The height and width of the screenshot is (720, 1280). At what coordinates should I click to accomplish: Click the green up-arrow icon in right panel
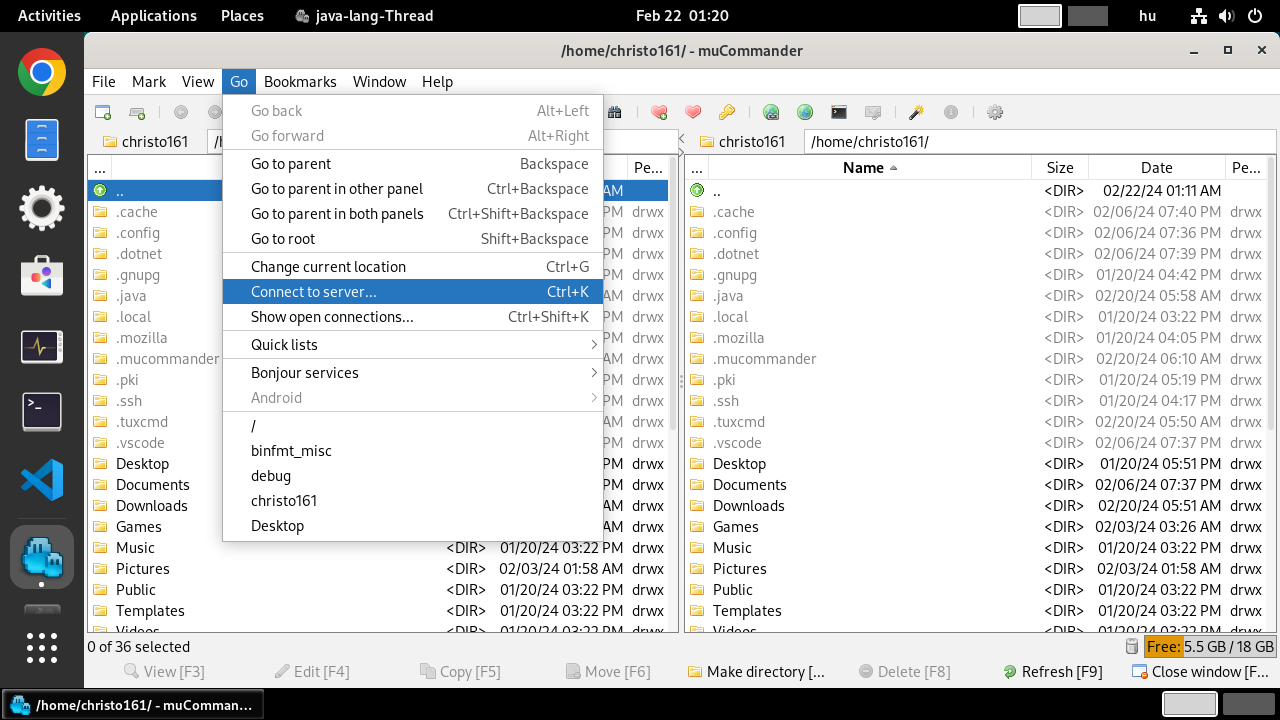pyautogui.click(x=697, y=190)
